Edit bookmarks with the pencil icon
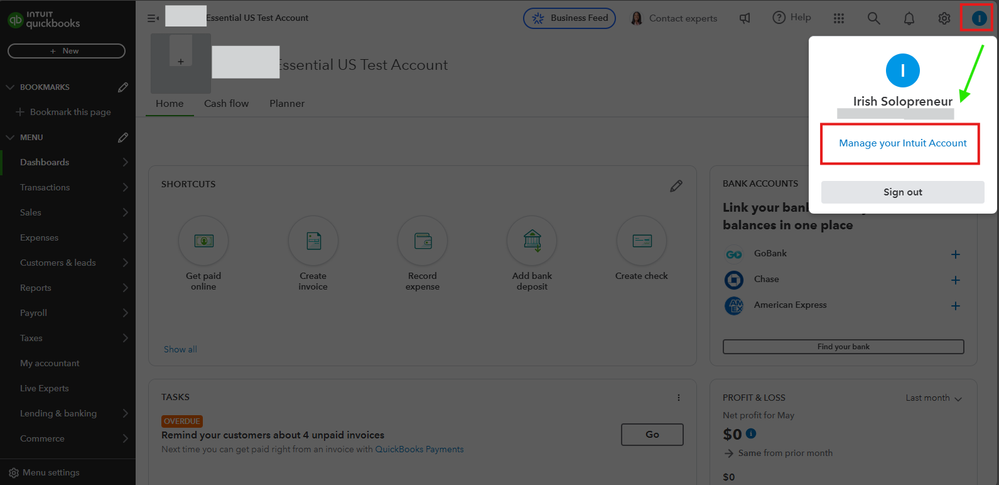Screen dimensions: 999x485 [124, 87]
